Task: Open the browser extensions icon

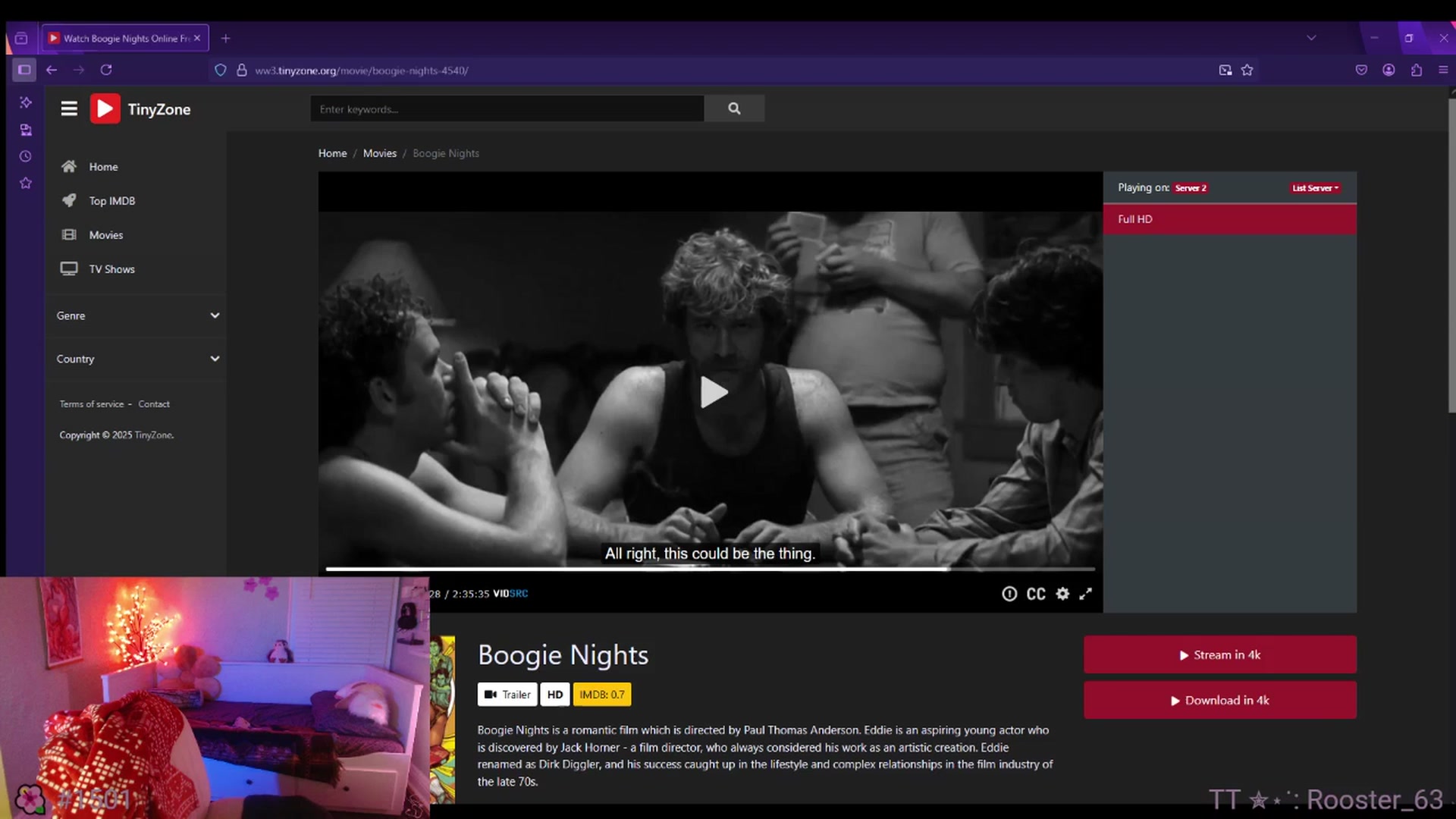Action: click(1417, 70)
